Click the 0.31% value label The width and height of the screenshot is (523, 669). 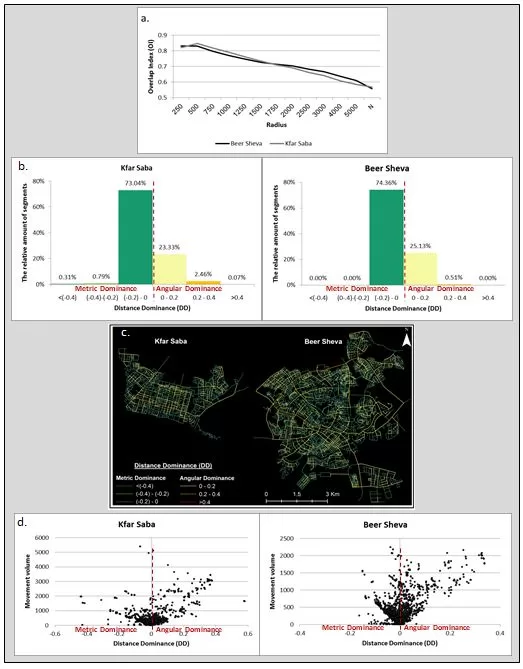67,277
